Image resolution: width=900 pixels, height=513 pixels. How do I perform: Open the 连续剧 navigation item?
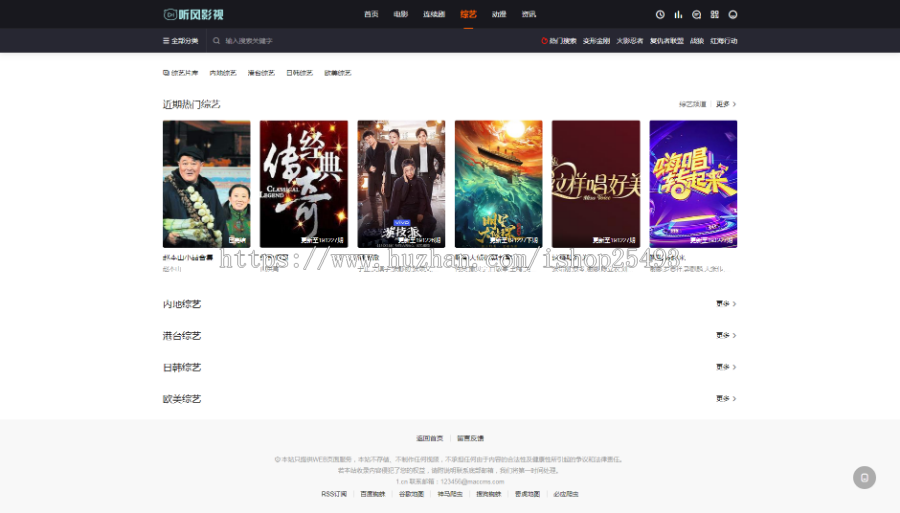click(434, 14)
